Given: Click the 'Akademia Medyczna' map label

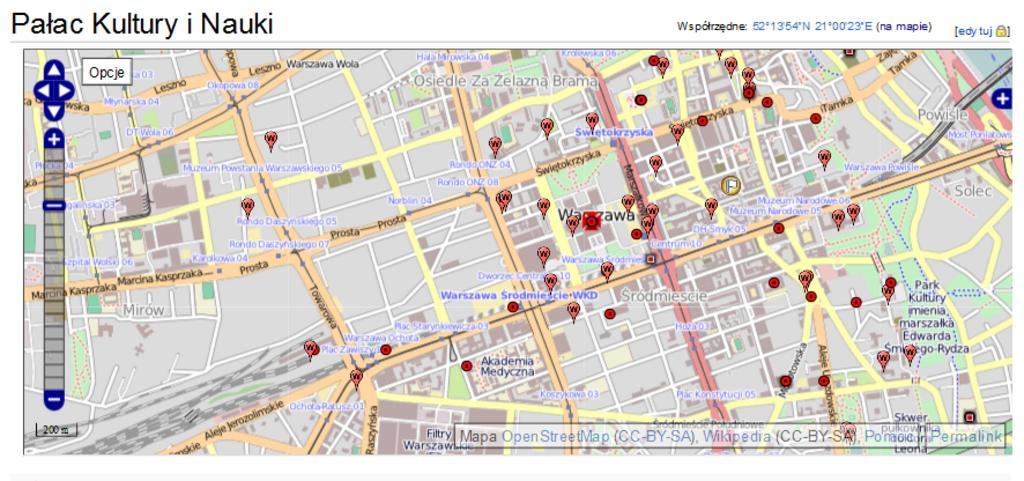Looking at the screenshot, I should click(507, 366).
